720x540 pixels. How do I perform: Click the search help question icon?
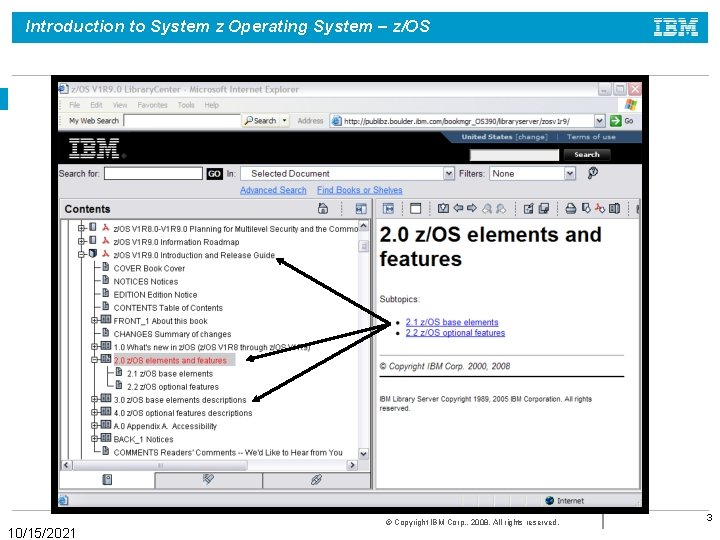pyautogui.click(x=593, y=173)
